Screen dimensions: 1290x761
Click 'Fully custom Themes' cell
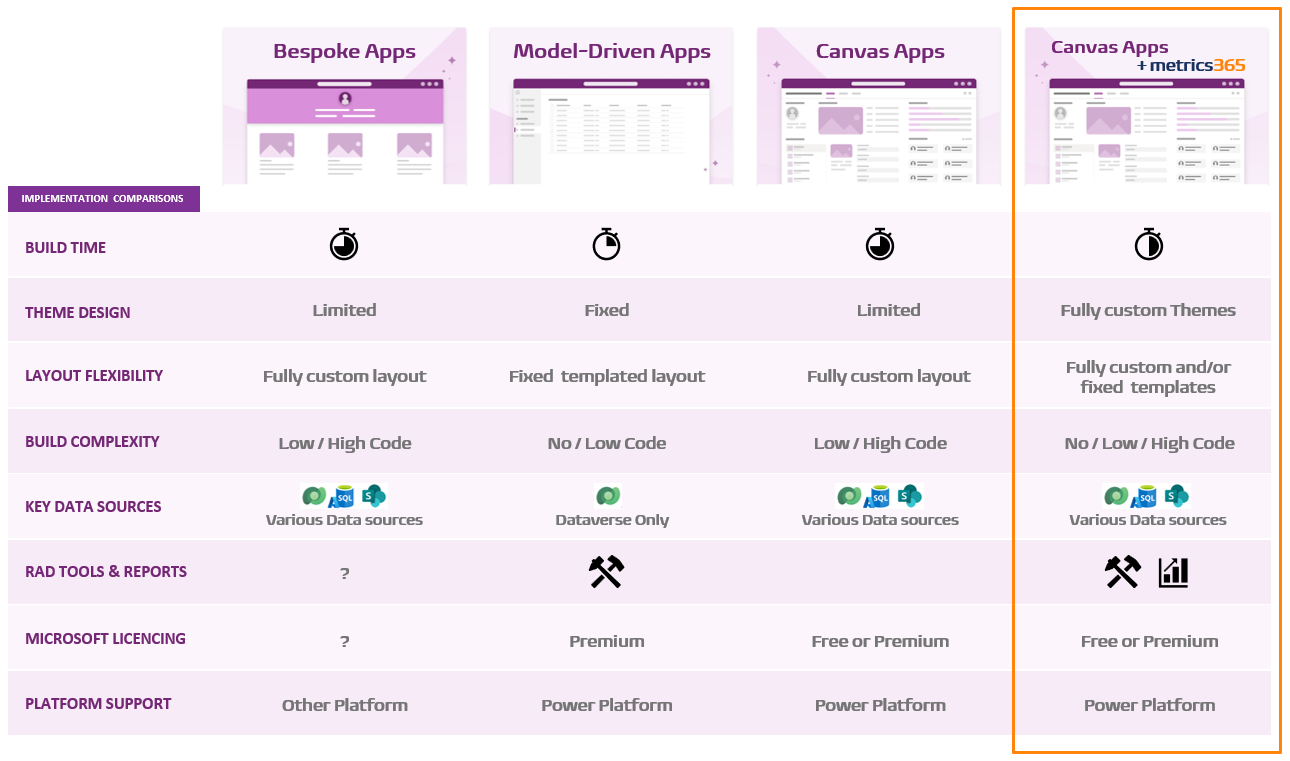pos(1148,310)
